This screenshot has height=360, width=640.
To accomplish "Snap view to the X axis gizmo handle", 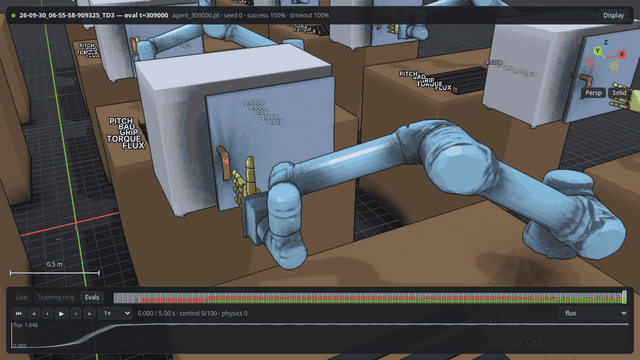I will (x=622, y=54).
